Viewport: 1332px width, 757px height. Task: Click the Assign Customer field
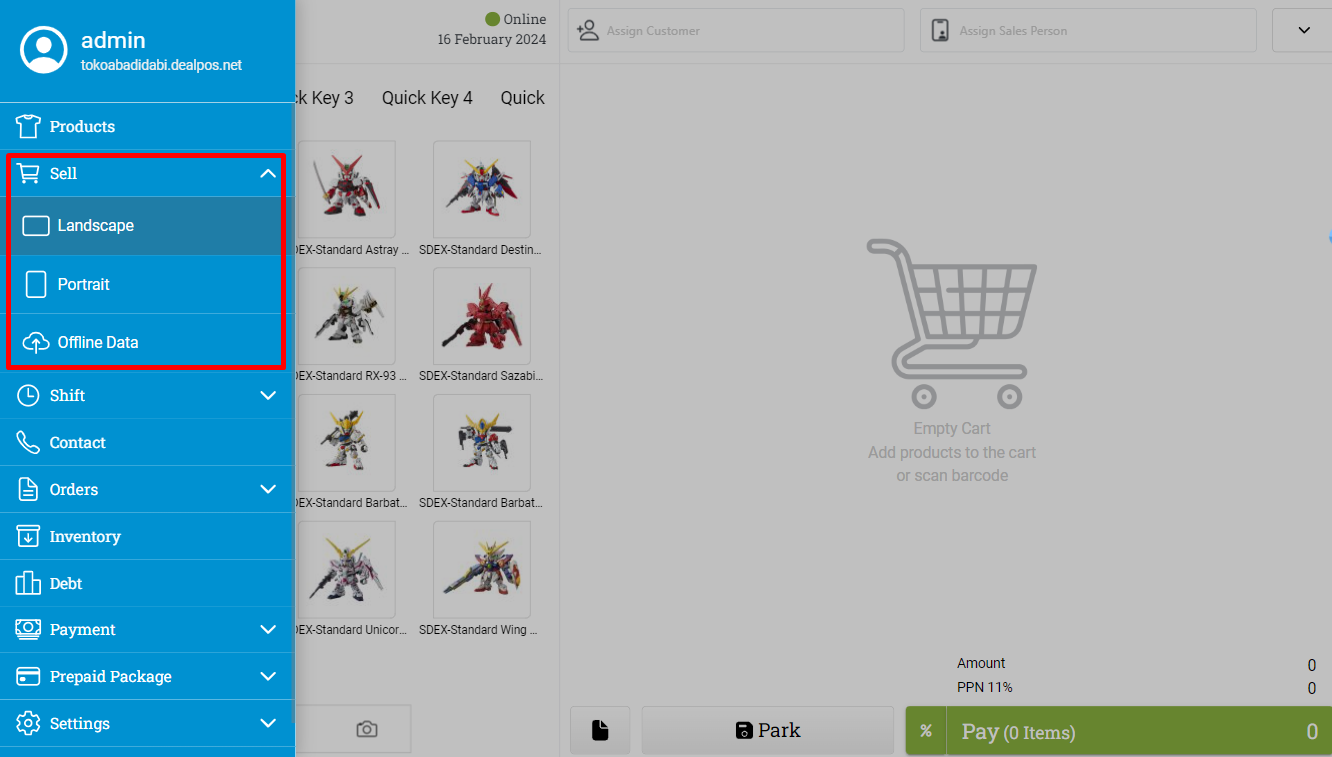point(736,31)
